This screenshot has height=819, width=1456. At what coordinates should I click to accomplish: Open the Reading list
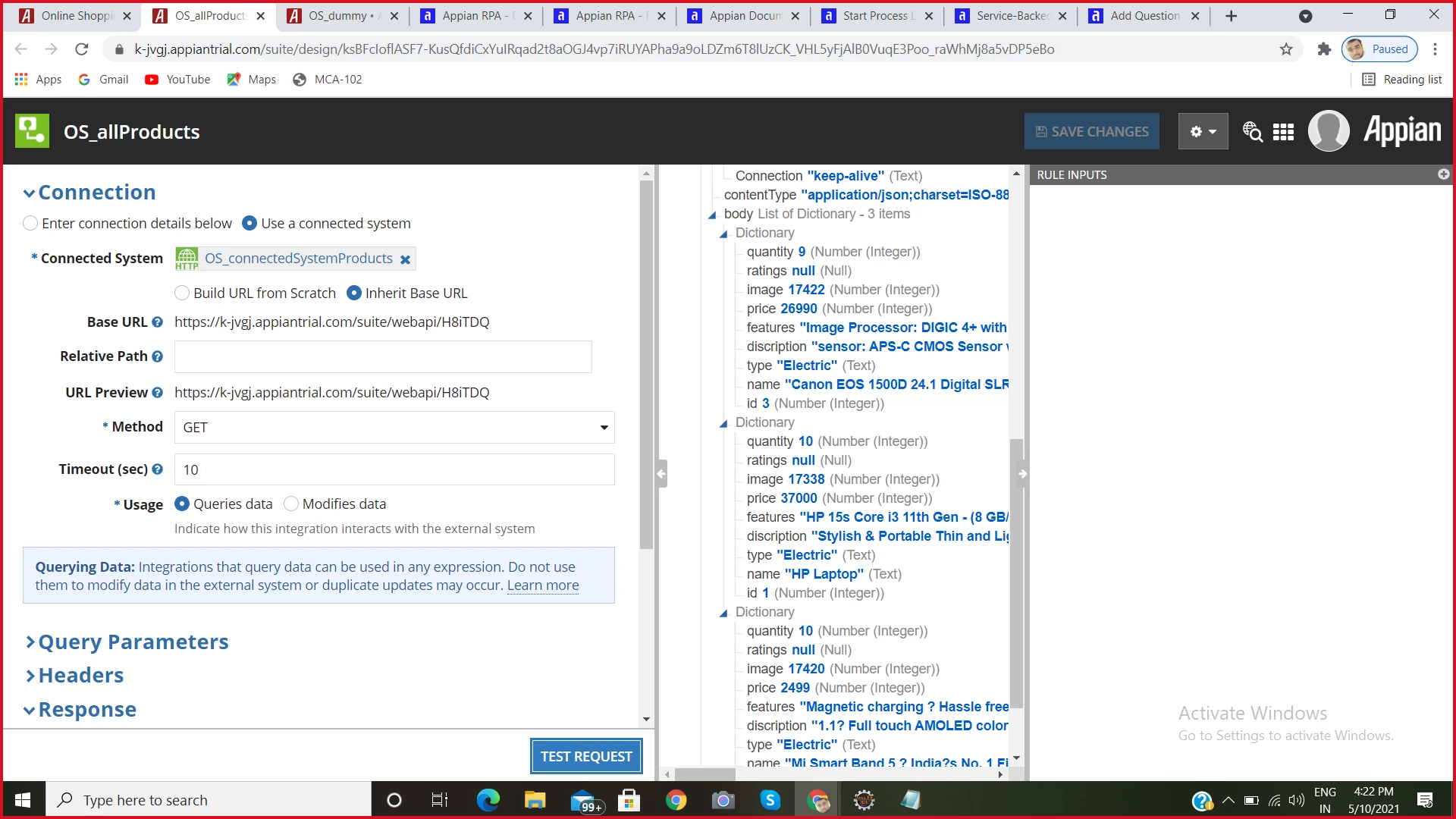[x=1402, y=80]
